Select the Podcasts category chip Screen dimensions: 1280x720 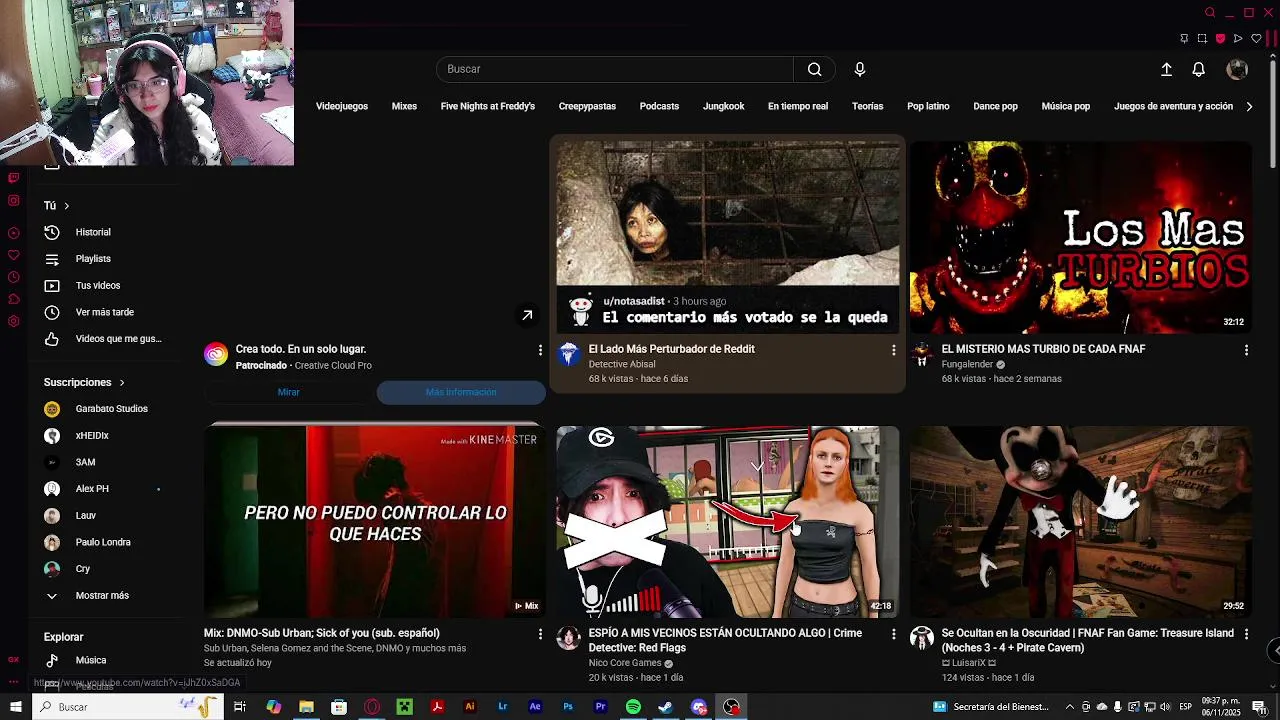point(659,106)
